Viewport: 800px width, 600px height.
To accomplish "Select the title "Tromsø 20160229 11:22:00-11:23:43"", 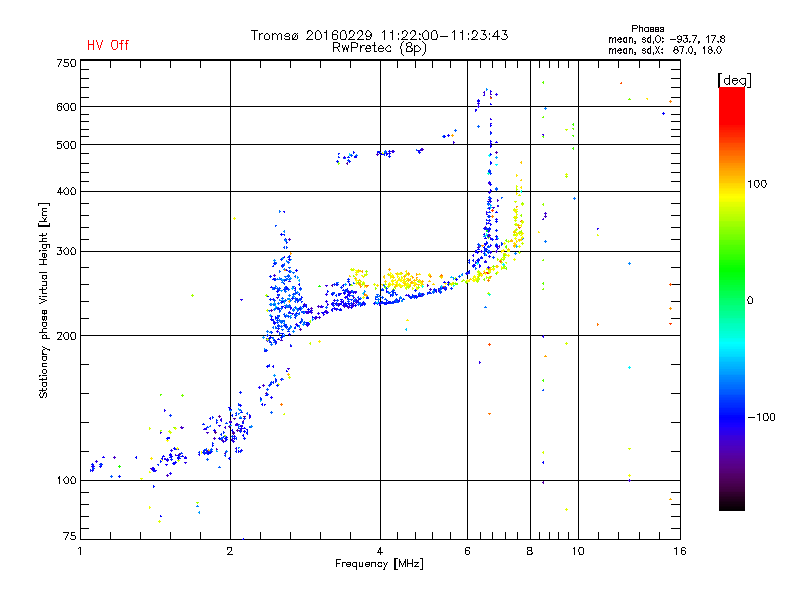I will tap(379, 35).
